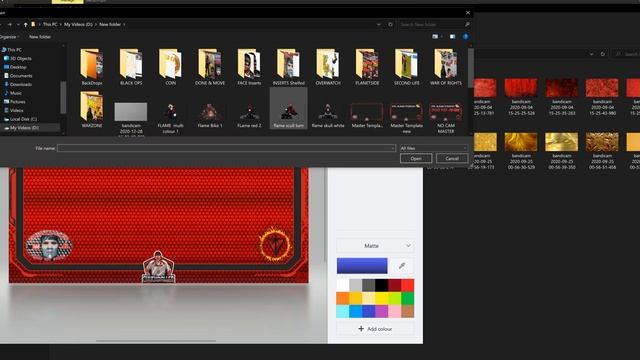Expand address dropdown in background Explorer window
Image resolution: width=640 pixels, height=360 pixels.
[591, 54]
